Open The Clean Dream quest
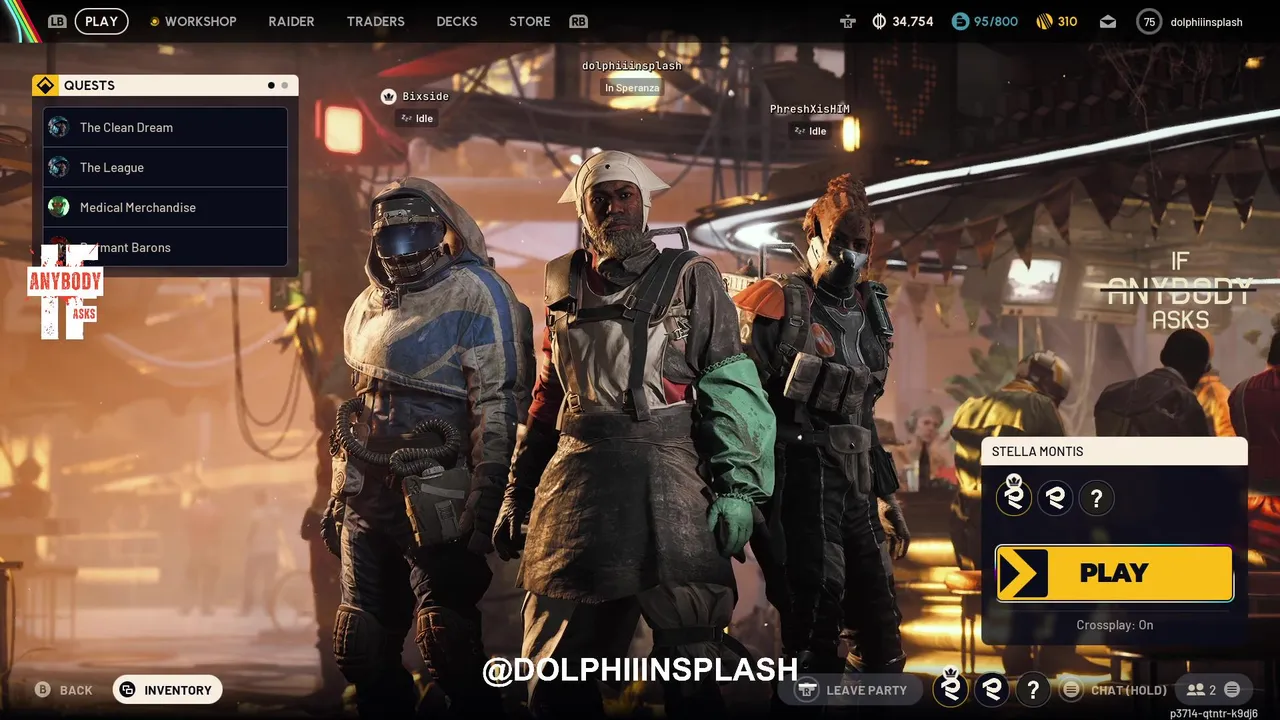1280x720 pixels. [x=165, y=127]
